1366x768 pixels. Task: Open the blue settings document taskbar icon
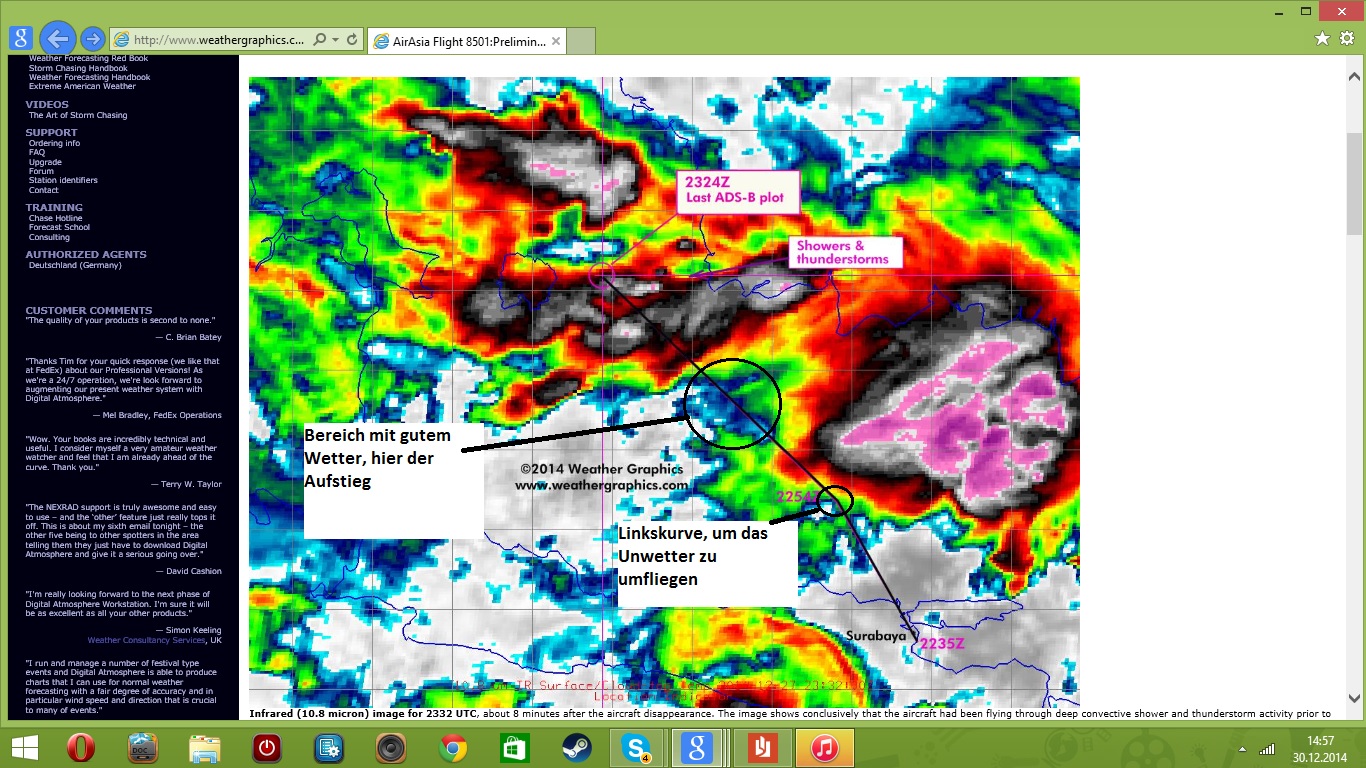coord(328,748)
